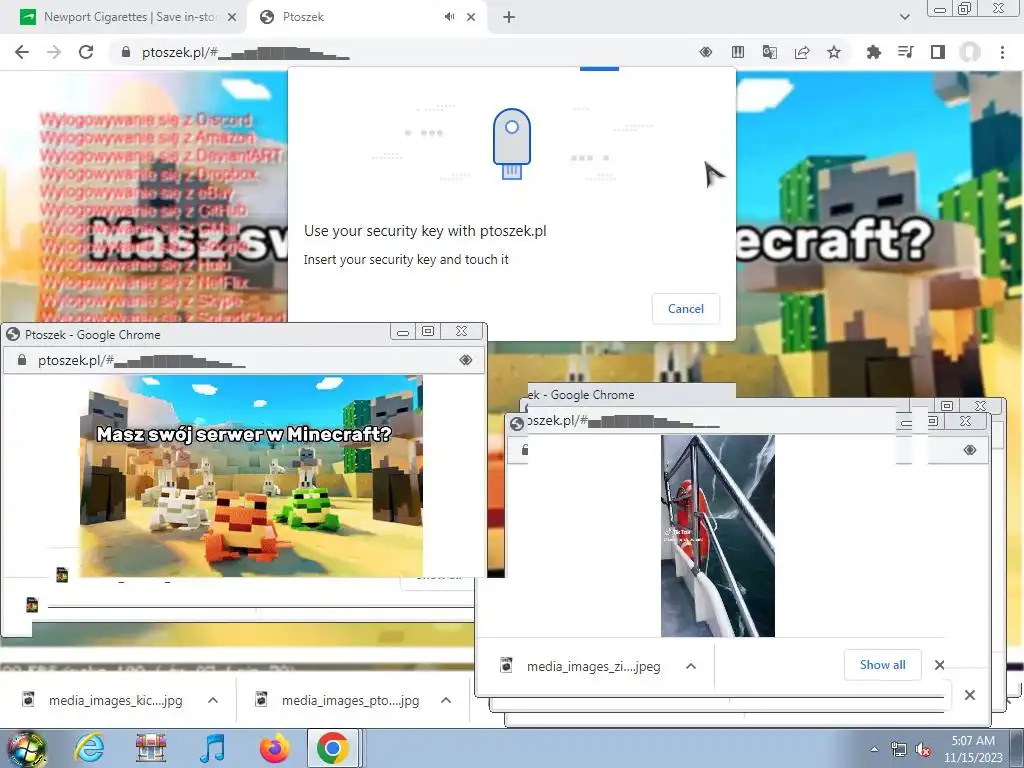Launch Internet Explorer from taskbar

click(89, 748)
